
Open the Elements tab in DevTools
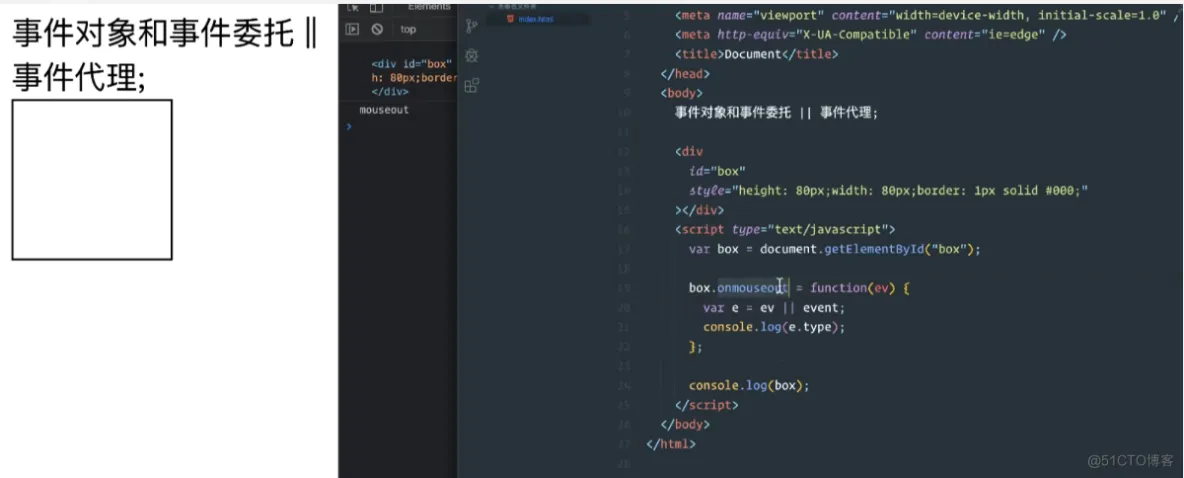pyautogui.click(x=429, y=7)
